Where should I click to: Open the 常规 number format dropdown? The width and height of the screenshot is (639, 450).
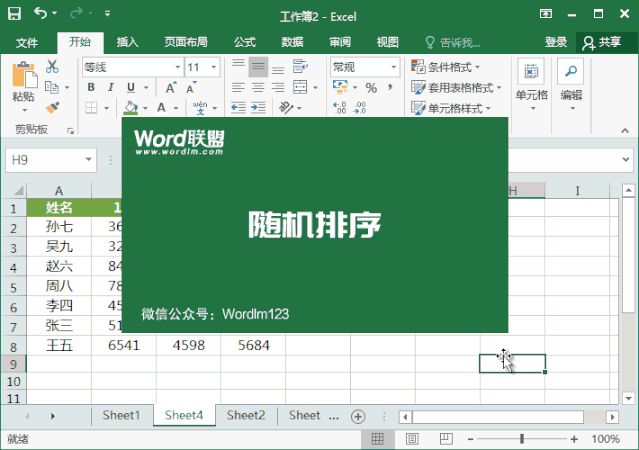[394, 67]
